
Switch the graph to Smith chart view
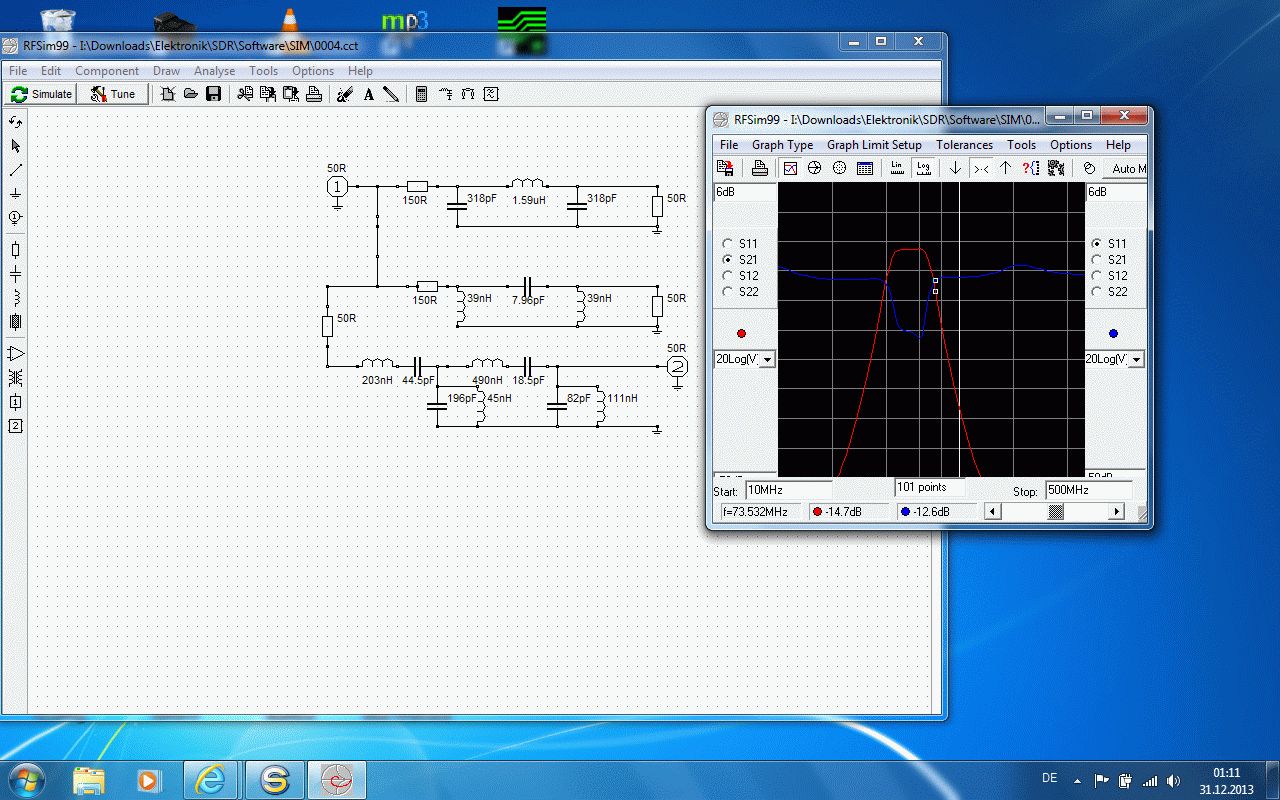[814, 168]
